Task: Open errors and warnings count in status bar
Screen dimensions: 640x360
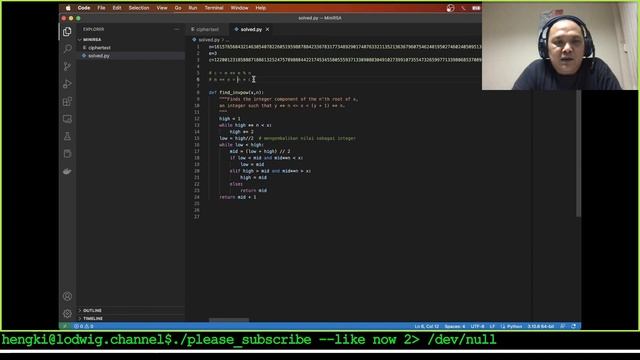Action: 84,326
